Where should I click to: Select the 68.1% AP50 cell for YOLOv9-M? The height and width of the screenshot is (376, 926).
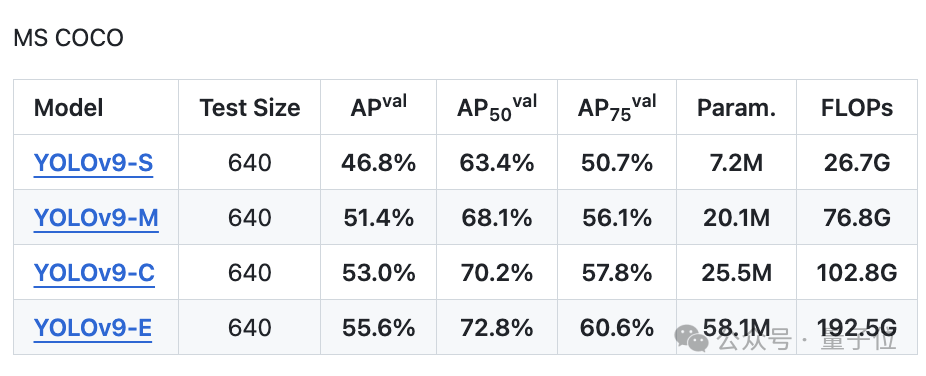[x=497, y=218]
